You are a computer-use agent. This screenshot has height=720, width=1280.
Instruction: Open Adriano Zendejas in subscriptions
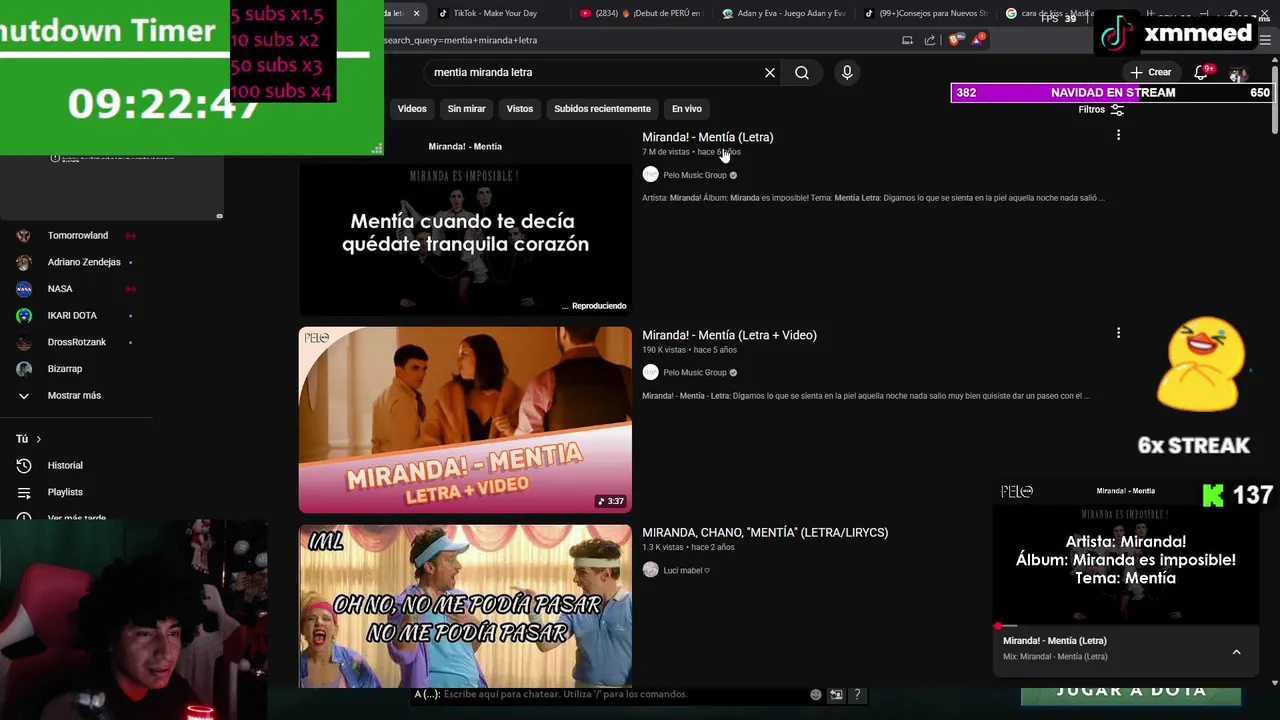[84, 262]
